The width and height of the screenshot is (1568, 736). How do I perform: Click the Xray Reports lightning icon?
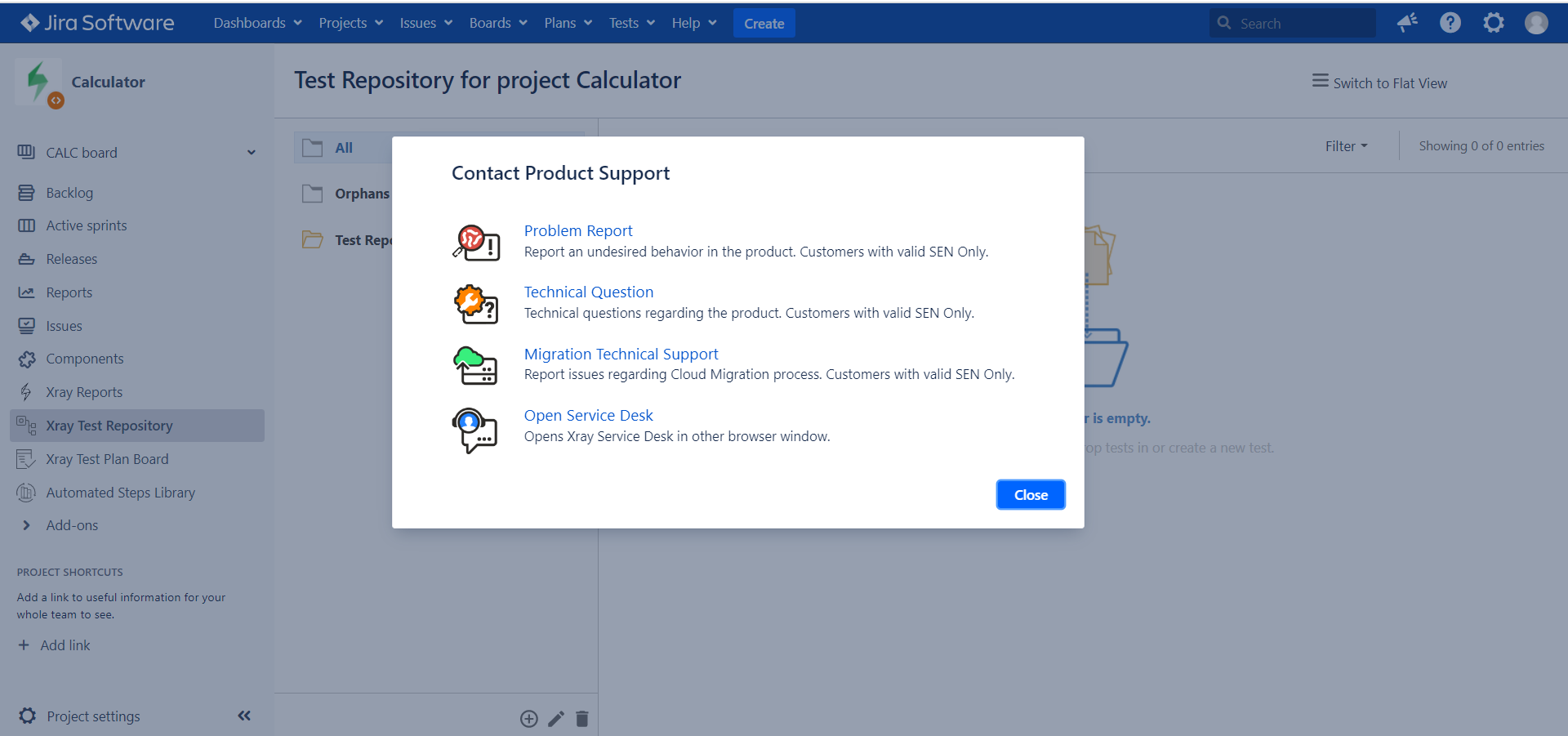tap(26, 392)
